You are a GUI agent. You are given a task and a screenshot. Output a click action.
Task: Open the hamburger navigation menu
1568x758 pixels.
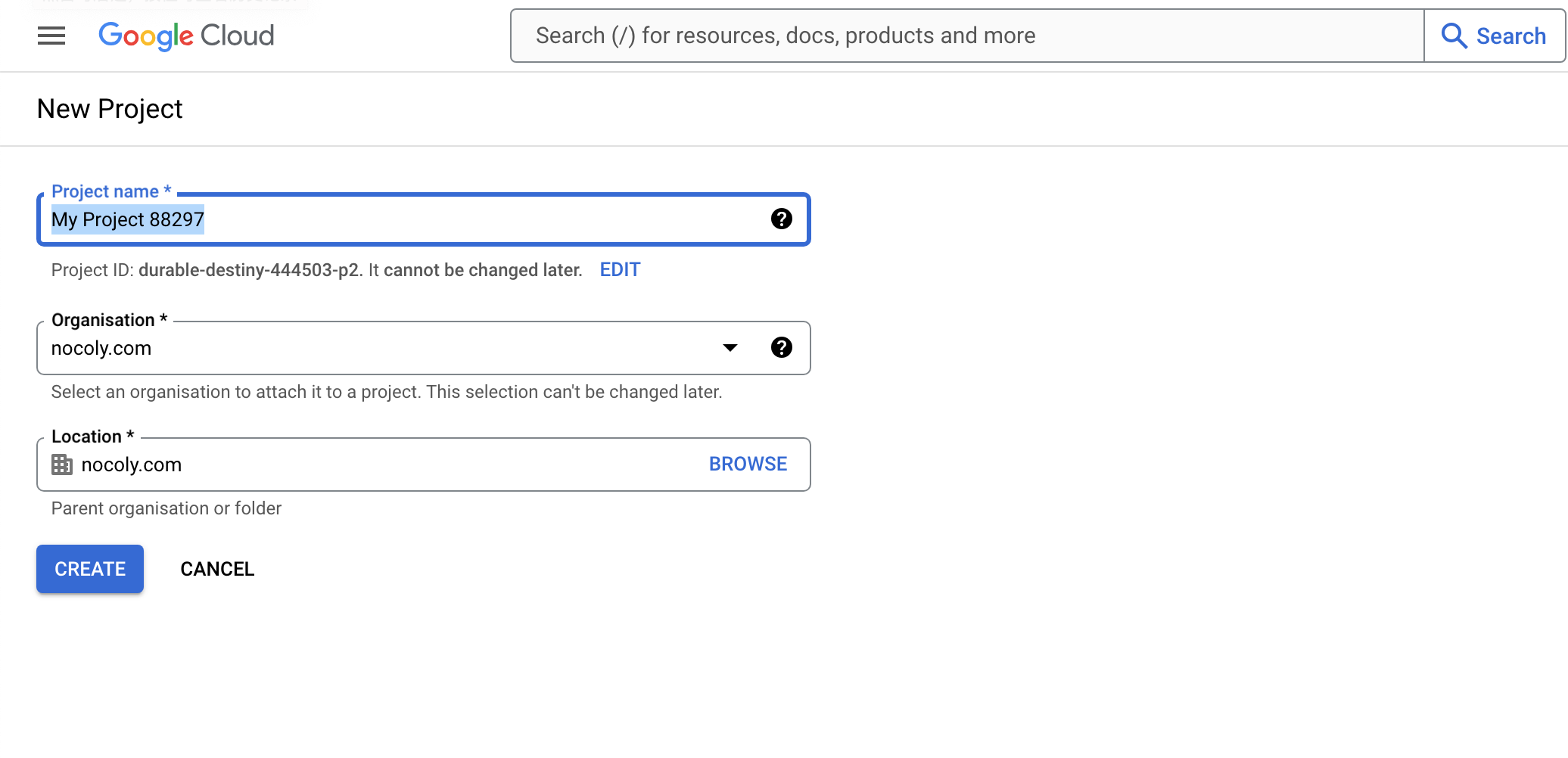coord(51,36)
